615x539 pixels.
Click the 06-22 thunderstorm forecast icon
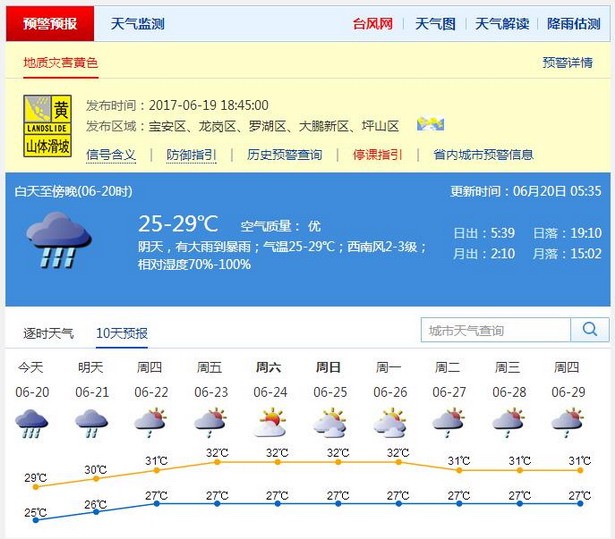pyautogui.click(x=151, y=423)
